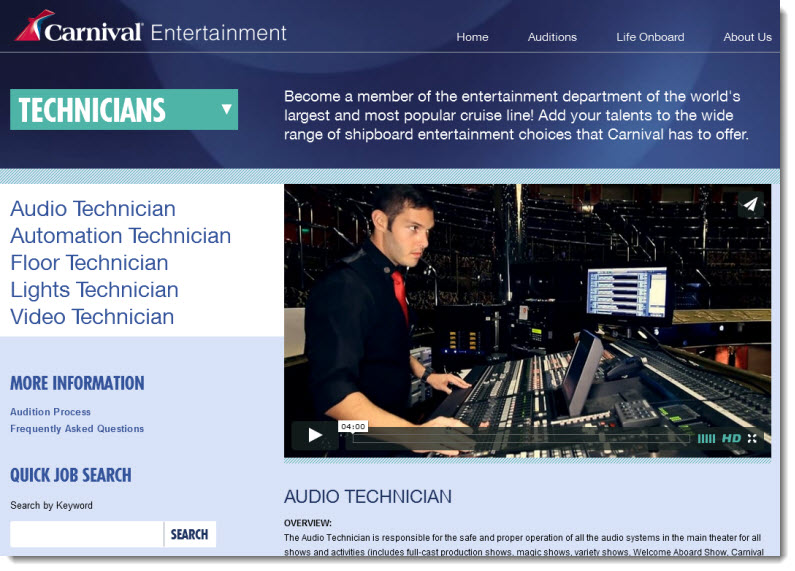Click the share paper-plane icon on video
Viewport: 795px width, 571px height.
pyautogui.click(x=750, y=205)
